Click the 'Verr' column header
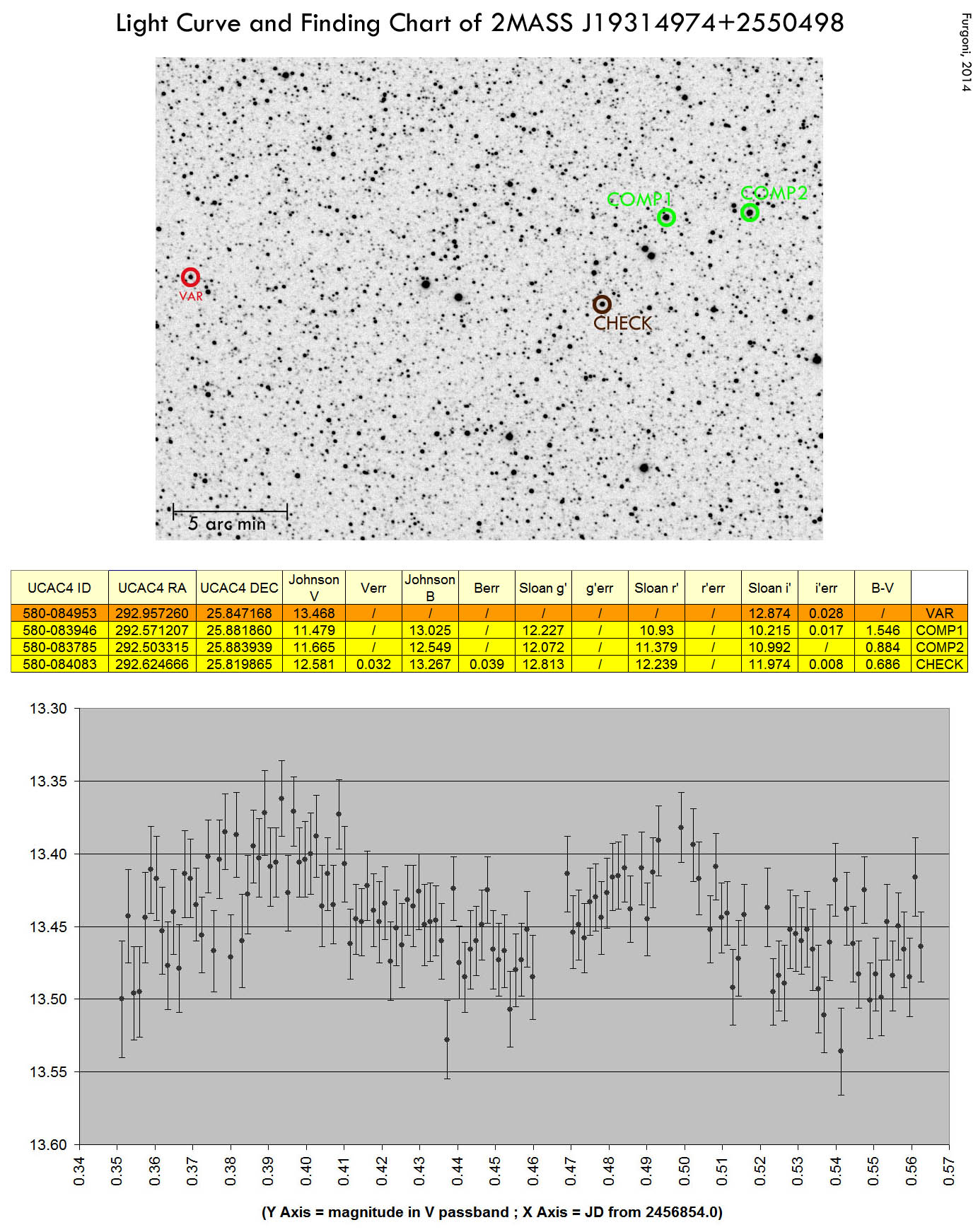 (373, 588)
